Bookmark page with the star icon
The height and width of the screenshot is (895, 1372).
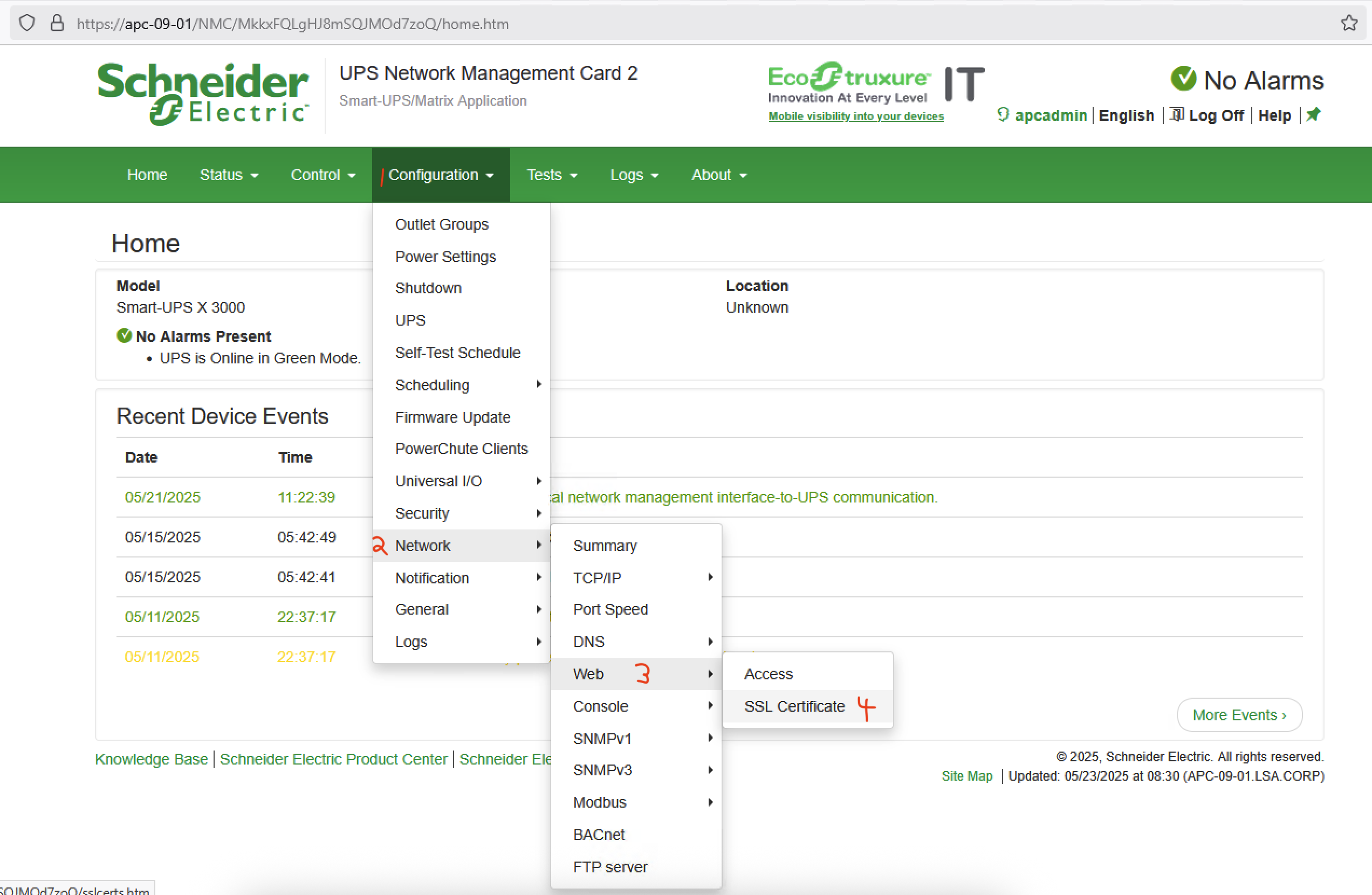click(x=1348, y=24)
